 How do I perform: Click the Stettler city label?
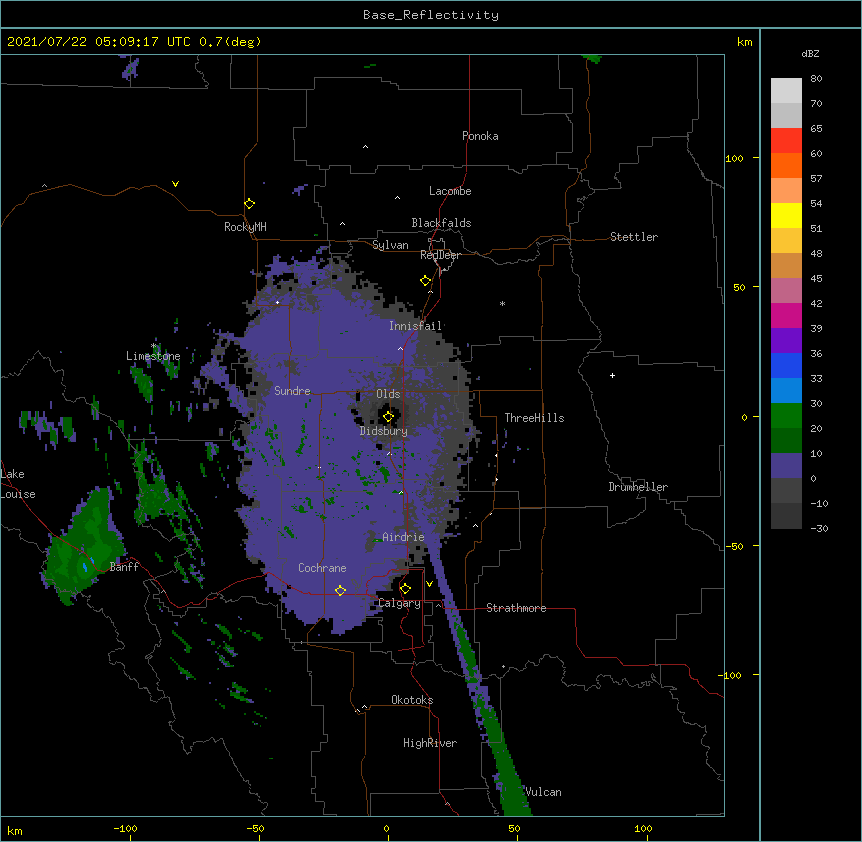tap(634, 237)
